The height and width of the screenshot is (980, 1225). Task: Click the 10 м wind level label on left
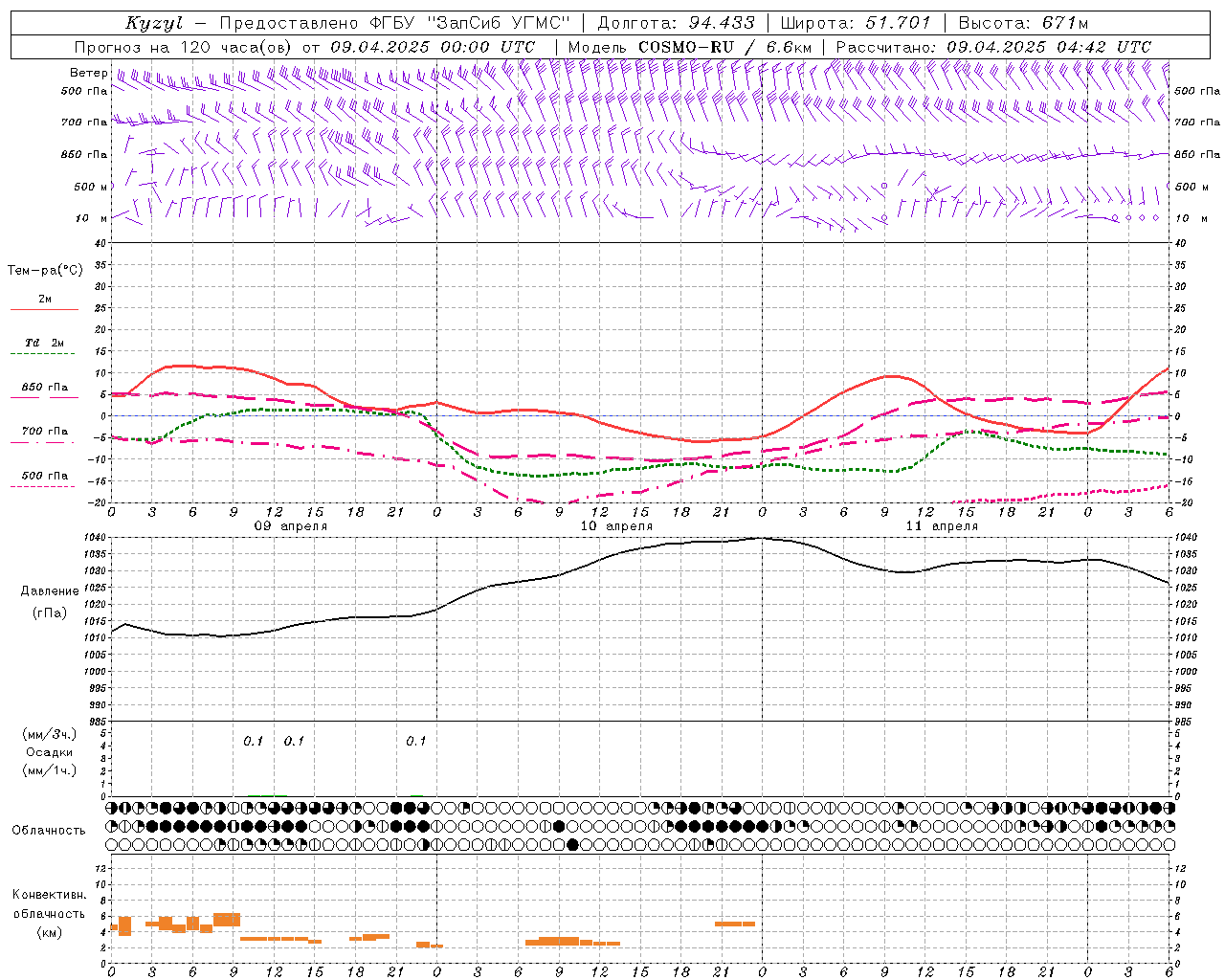(x=91, y=218)
